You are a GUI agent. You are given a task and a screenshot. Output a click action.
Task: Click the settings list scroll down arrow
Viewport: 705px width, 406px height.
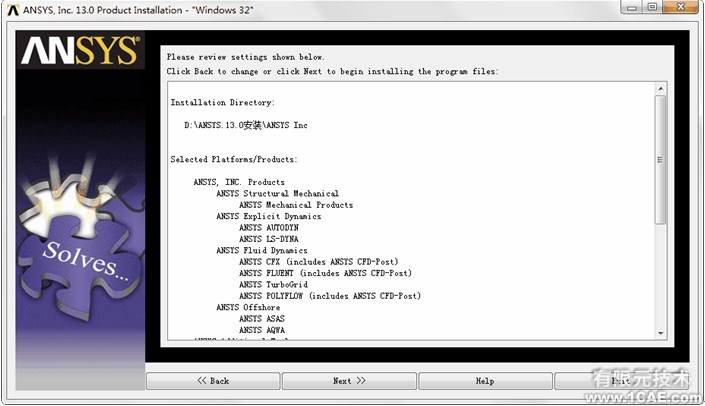click(x=660, y=333)
